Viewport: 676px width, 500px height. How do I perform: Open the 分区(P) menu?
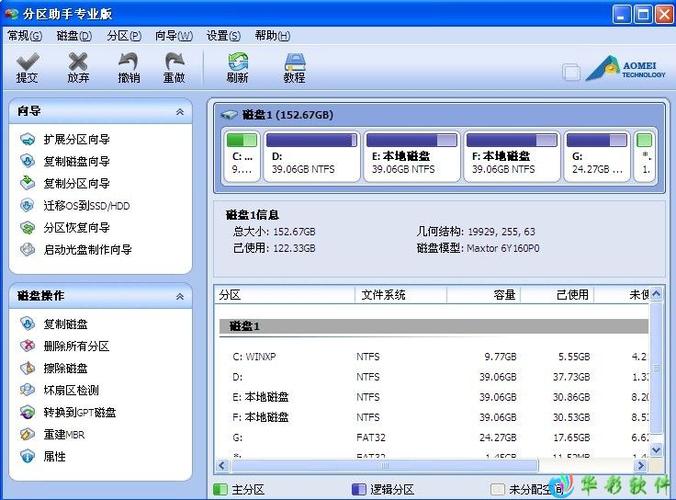(x=124, y=35)
